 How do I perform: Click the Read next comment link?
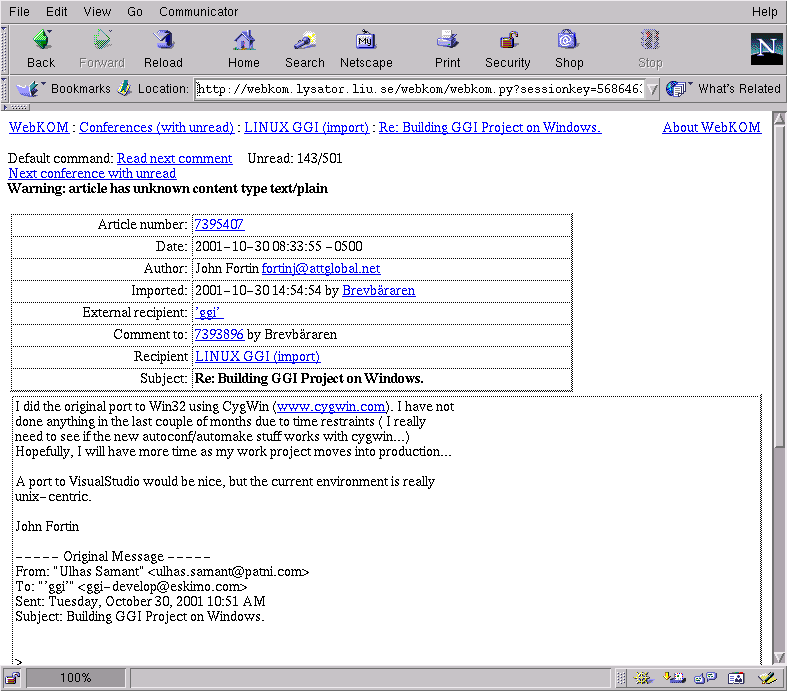[x=174, y=158]
